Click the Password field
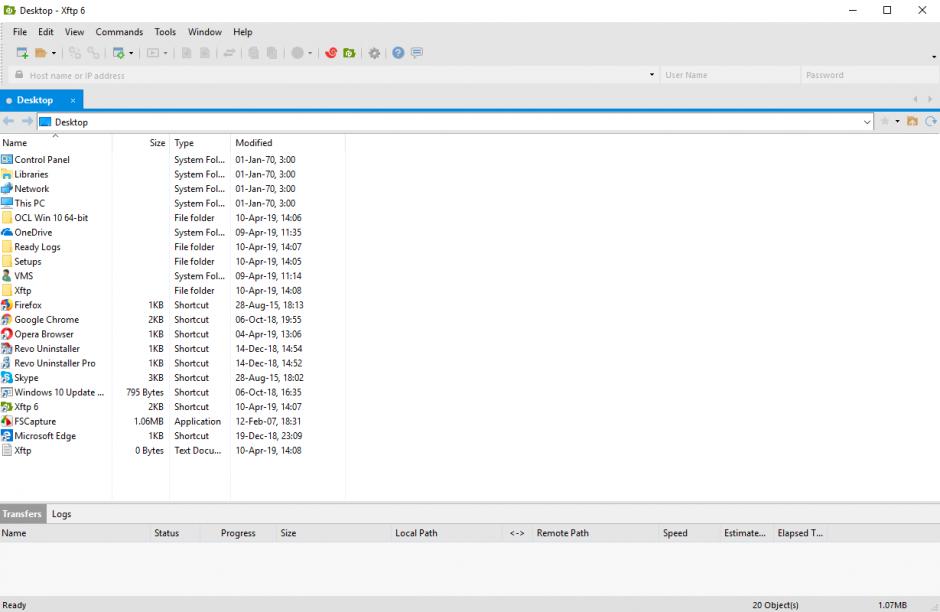The image size is (940, 612). pyautogui.click(x=869, y=75)
